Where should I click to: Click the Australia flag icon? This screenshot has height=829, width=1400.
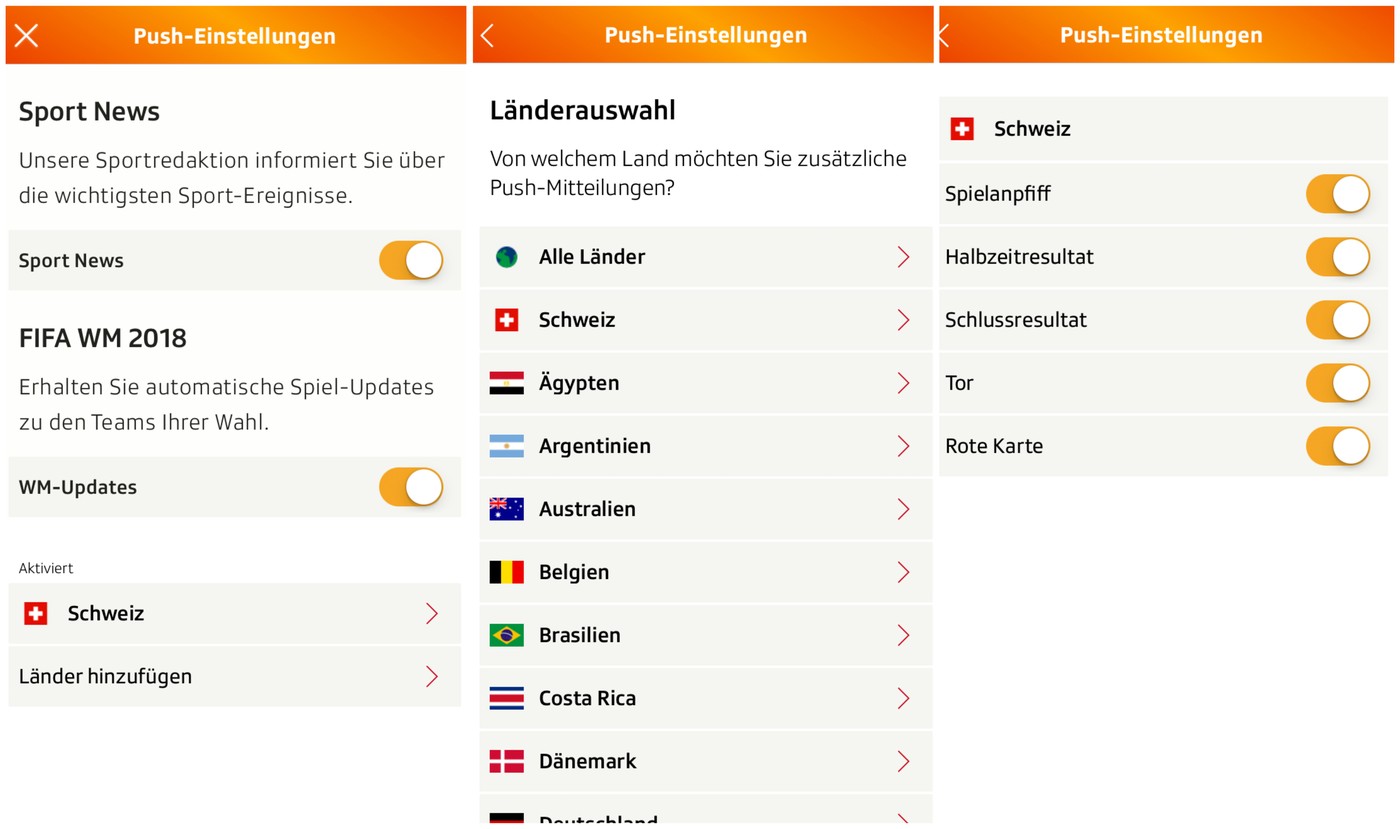[506, 508]
